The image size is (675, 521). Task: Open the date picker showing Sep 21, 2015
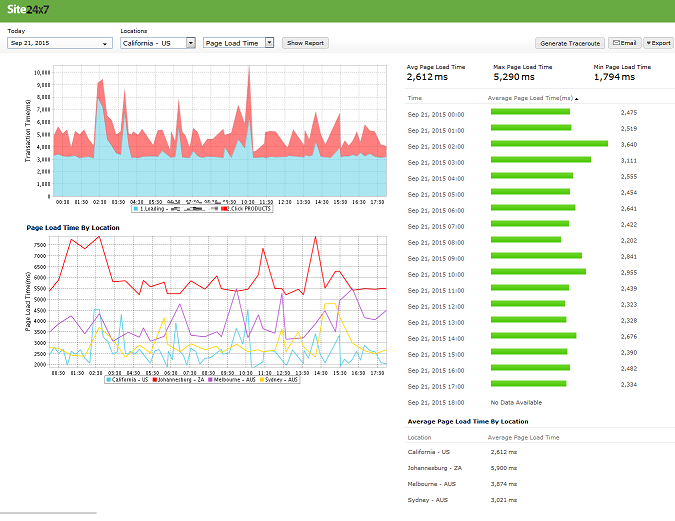[60, 43]
